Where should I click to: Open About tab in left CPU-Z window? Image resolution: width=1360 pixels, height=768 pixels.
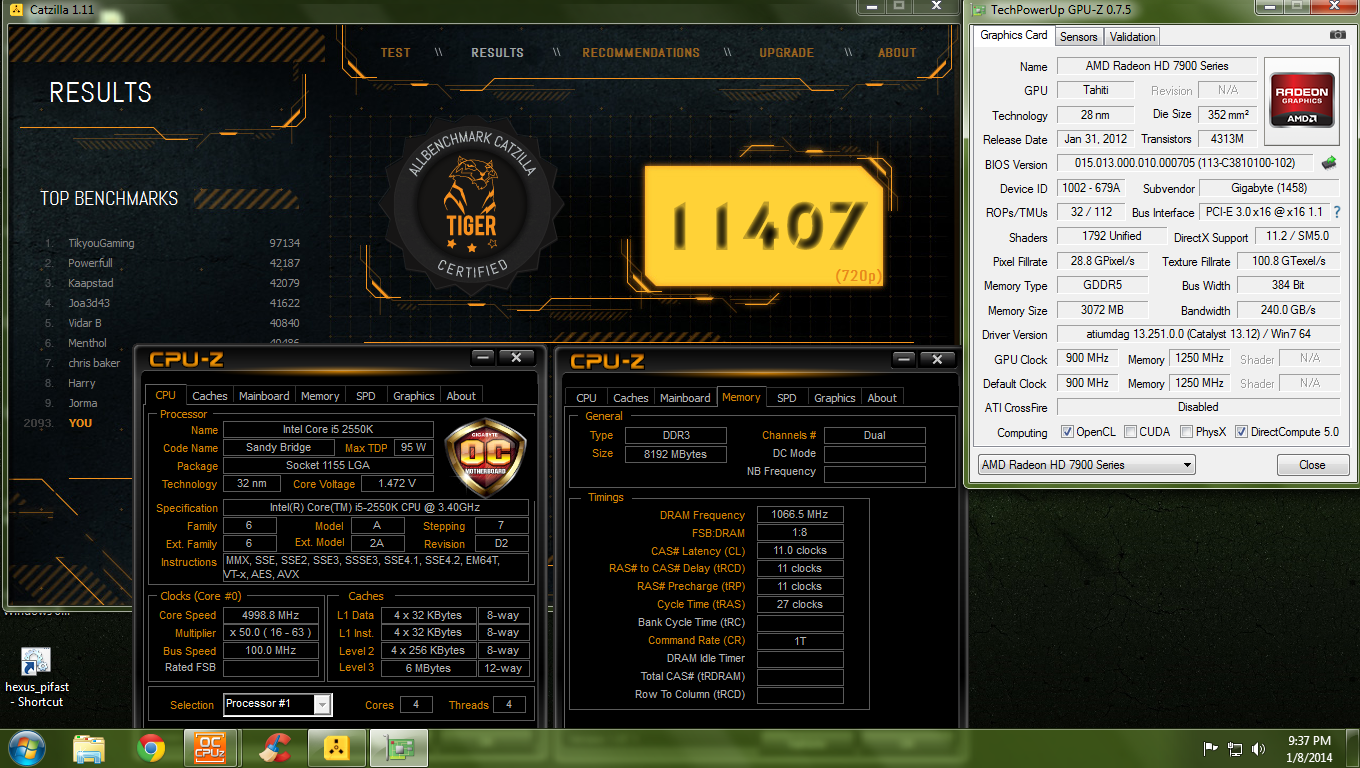coord(461,396)
